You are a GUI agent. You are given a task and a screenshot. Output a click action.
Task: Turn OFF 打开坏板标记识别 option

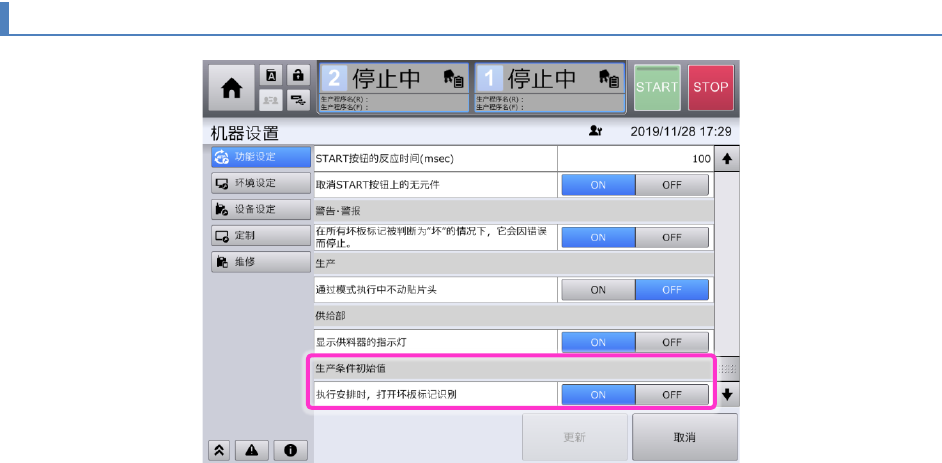[672, 395]
